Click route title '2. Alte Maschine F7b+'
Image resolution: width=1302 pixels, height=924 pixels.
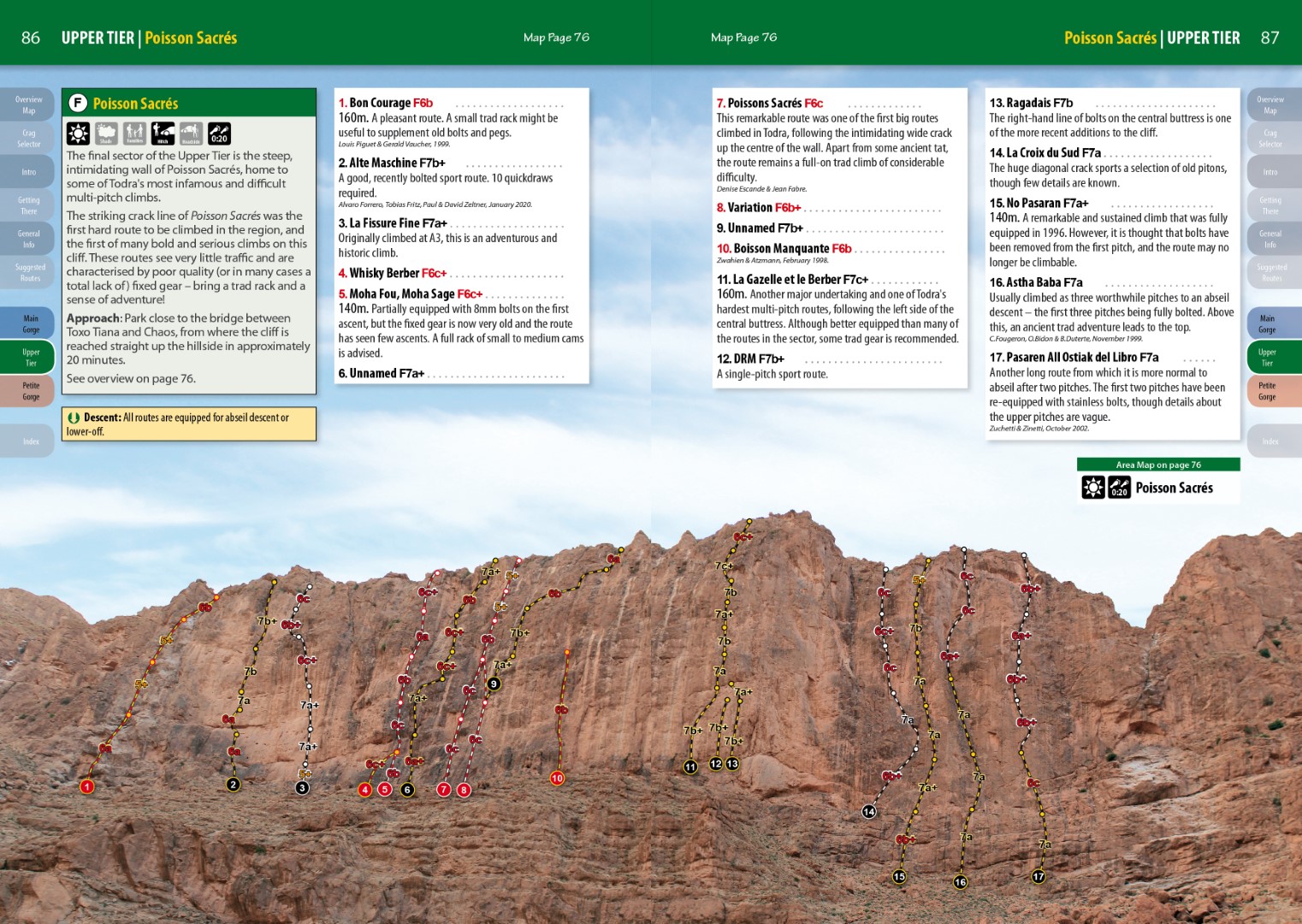[392, 163]
